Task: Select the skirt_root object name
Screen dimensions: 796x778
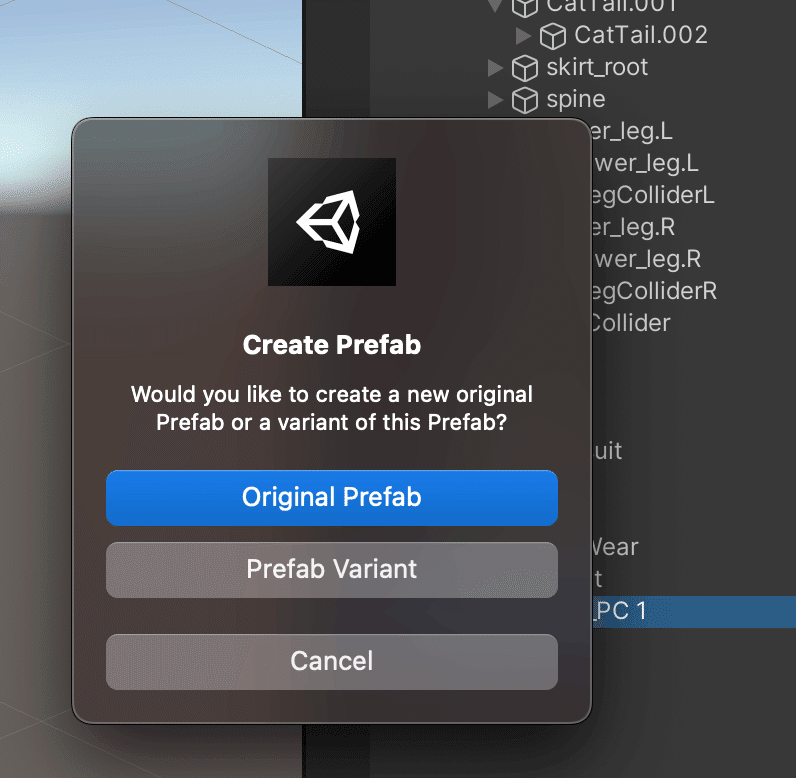Action: (x=597, y=67)
